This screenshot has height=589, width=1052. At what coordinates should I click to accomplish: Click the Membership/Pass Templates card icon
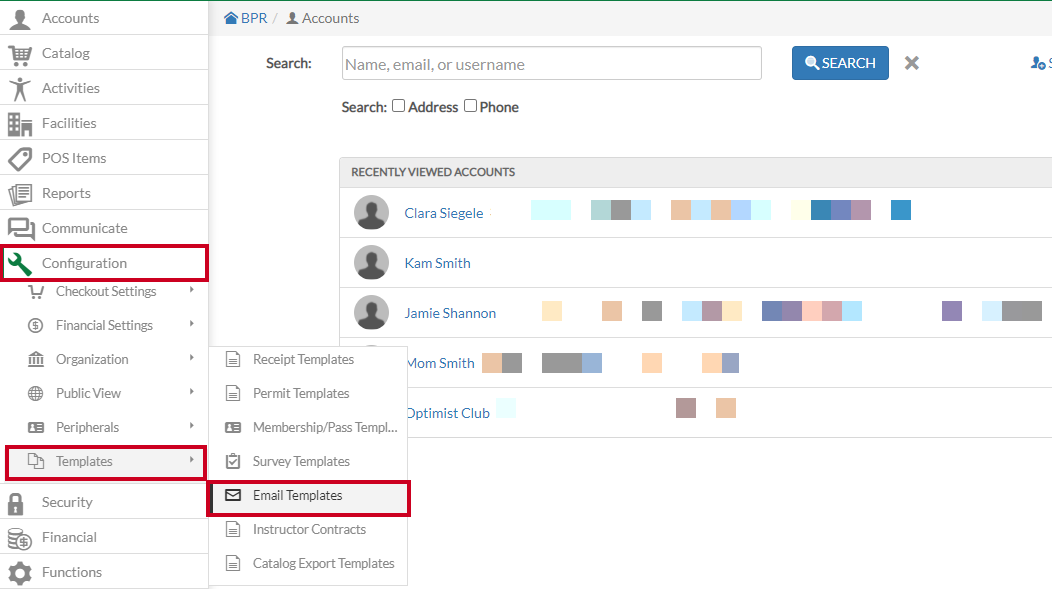click(233, 427)
